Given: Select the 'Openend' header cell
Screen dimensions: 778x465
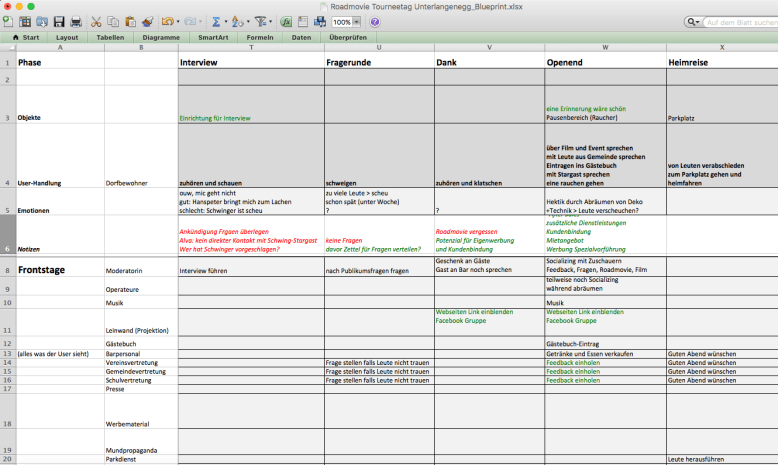Looking at the screenshot, I should 605,62.
